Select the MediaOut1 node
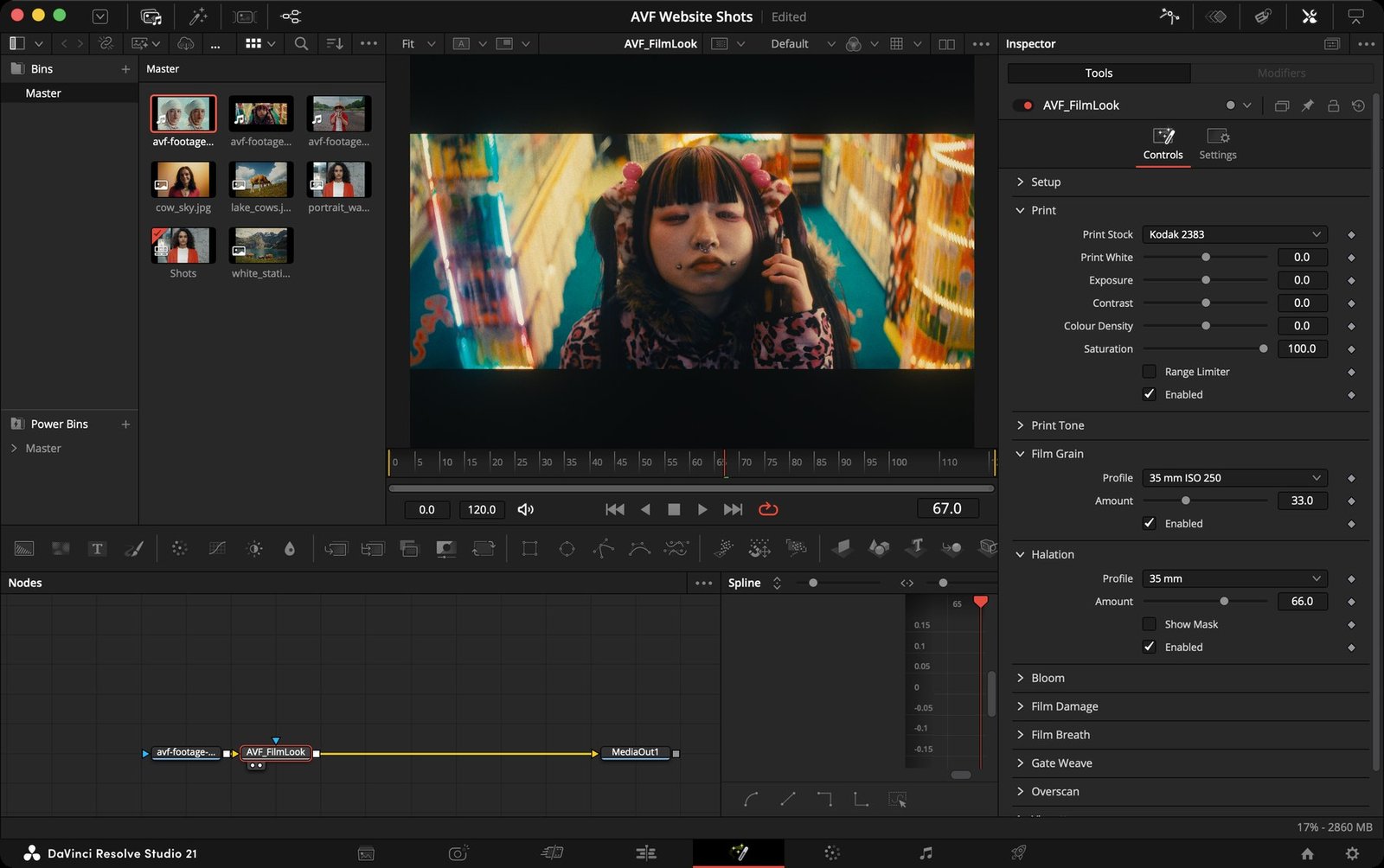This screenshot has height=868, width=1384. coord(635,752)
